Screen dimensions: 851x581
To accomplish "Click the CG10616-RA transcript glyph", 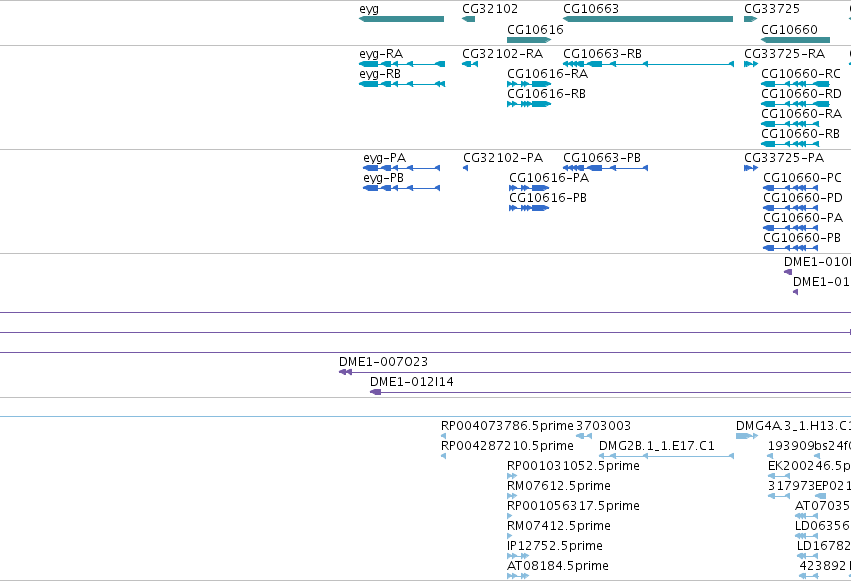I will [529, 84].
